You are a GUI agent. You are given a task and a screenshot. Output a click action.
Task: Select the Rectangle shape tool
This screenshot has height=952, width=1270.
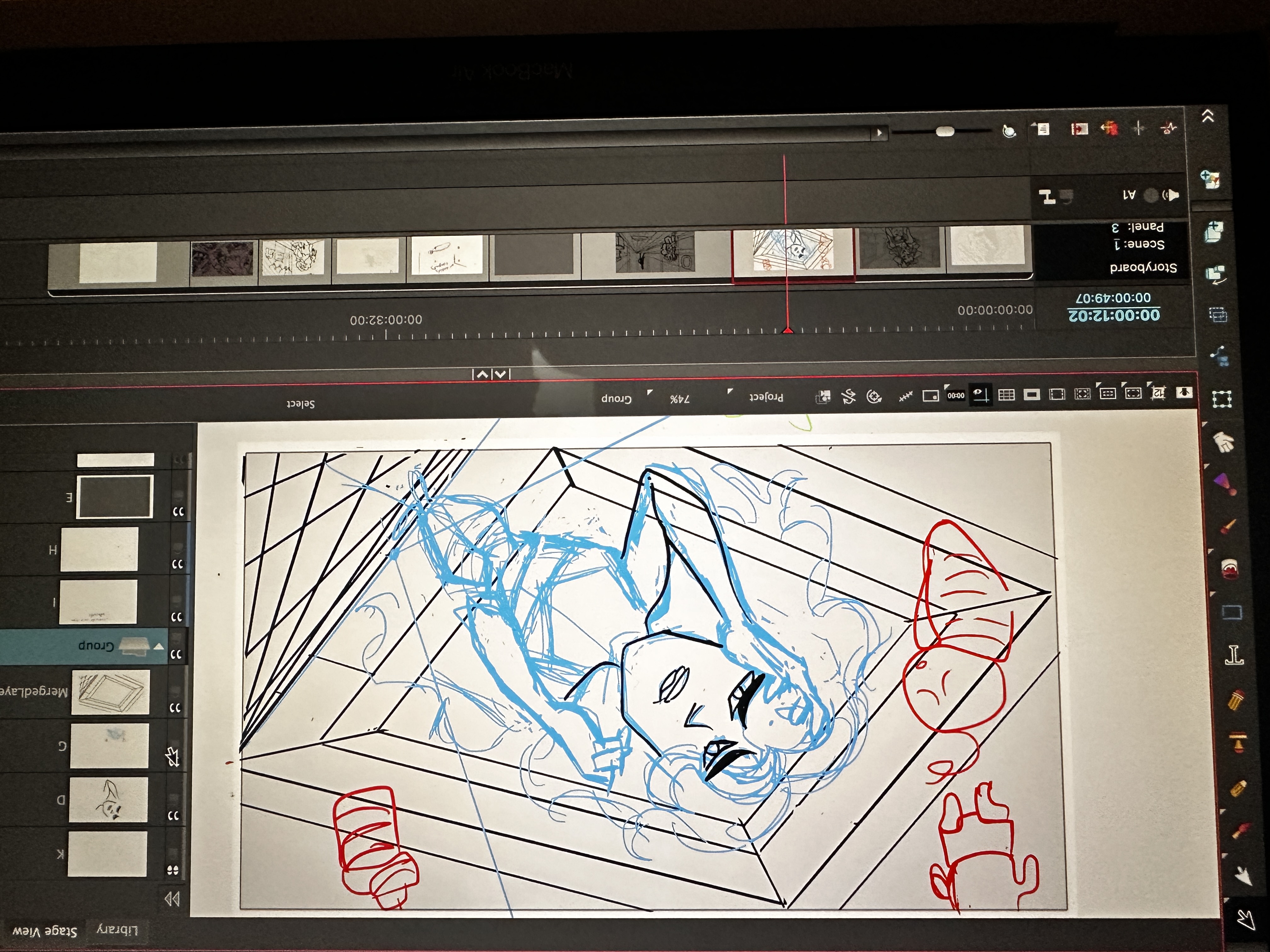(1232, 612)
